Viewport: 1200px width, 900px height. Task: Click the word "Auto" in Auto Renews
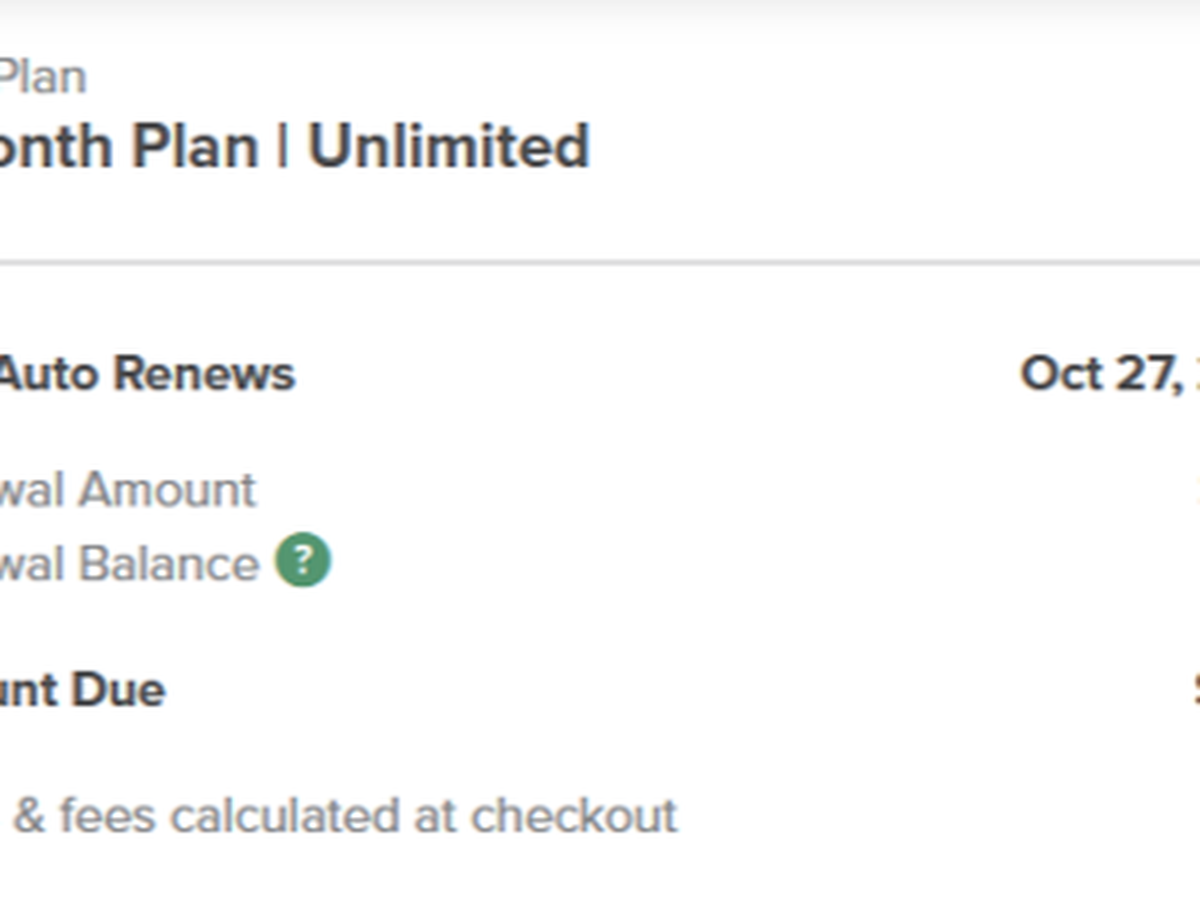pyautogui.click(x=48, y=374)
